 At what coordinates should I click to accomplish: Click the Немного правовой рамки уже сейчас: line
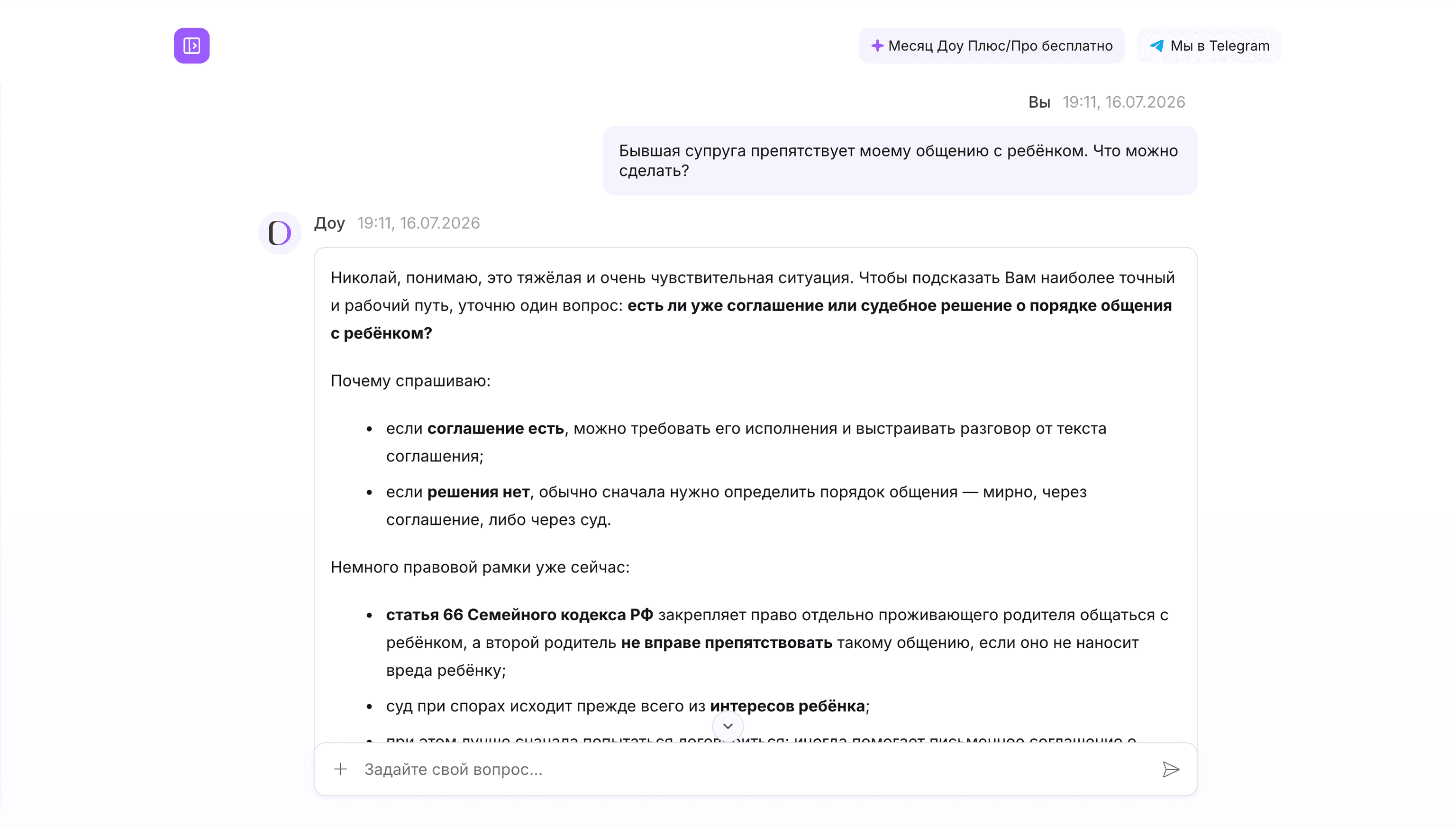(x=480, y=567)
